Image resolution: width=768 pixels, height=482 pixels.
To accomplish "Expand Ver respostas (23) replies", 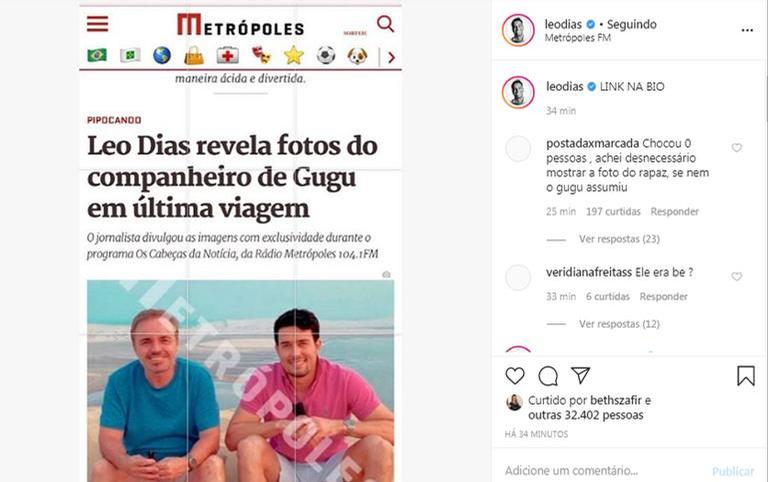I will click(619, 239).
